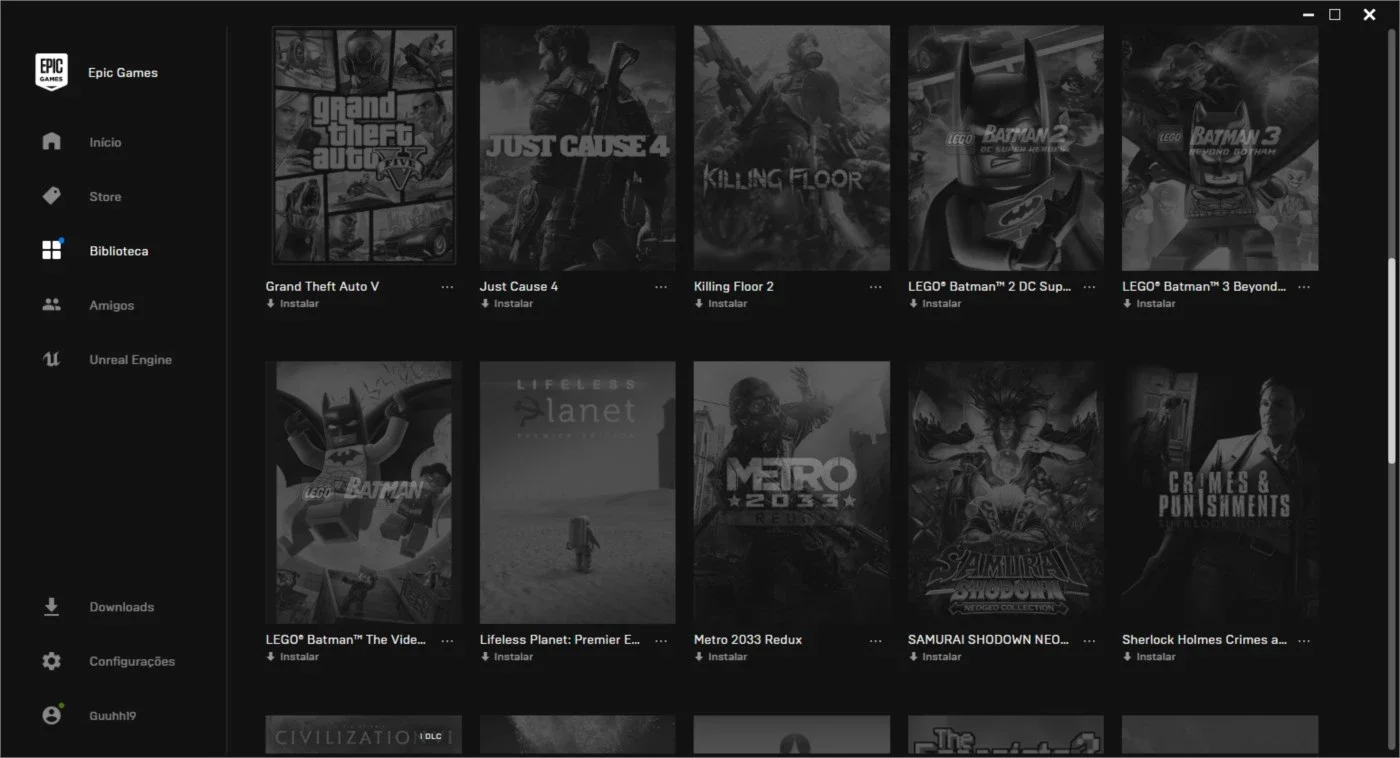The width and height of the screenshot is (1400, 758).
Task: Click the install arrow icon under Lifeless Planet
Action: (485, 656)
